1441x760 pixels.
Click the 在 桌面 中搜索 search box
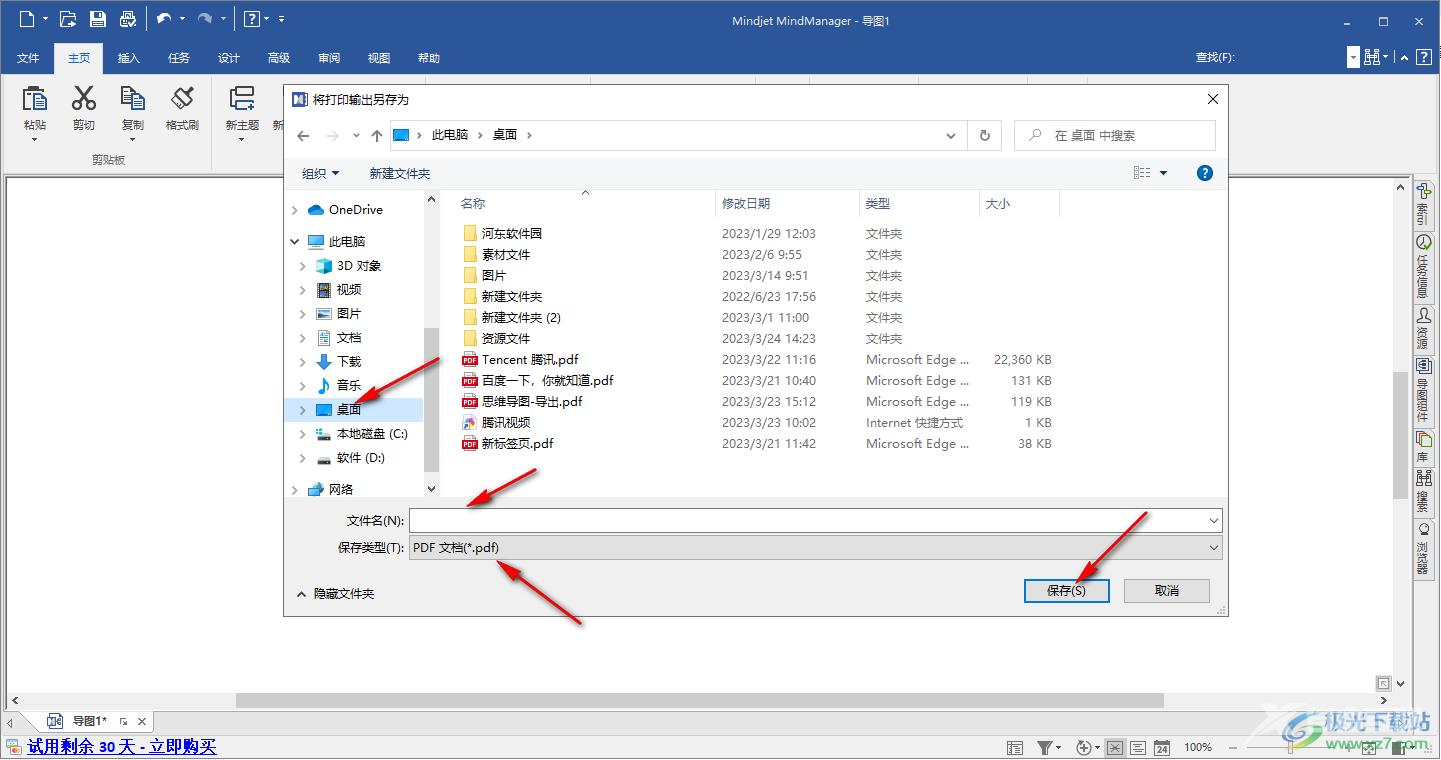coord(1115,135)
